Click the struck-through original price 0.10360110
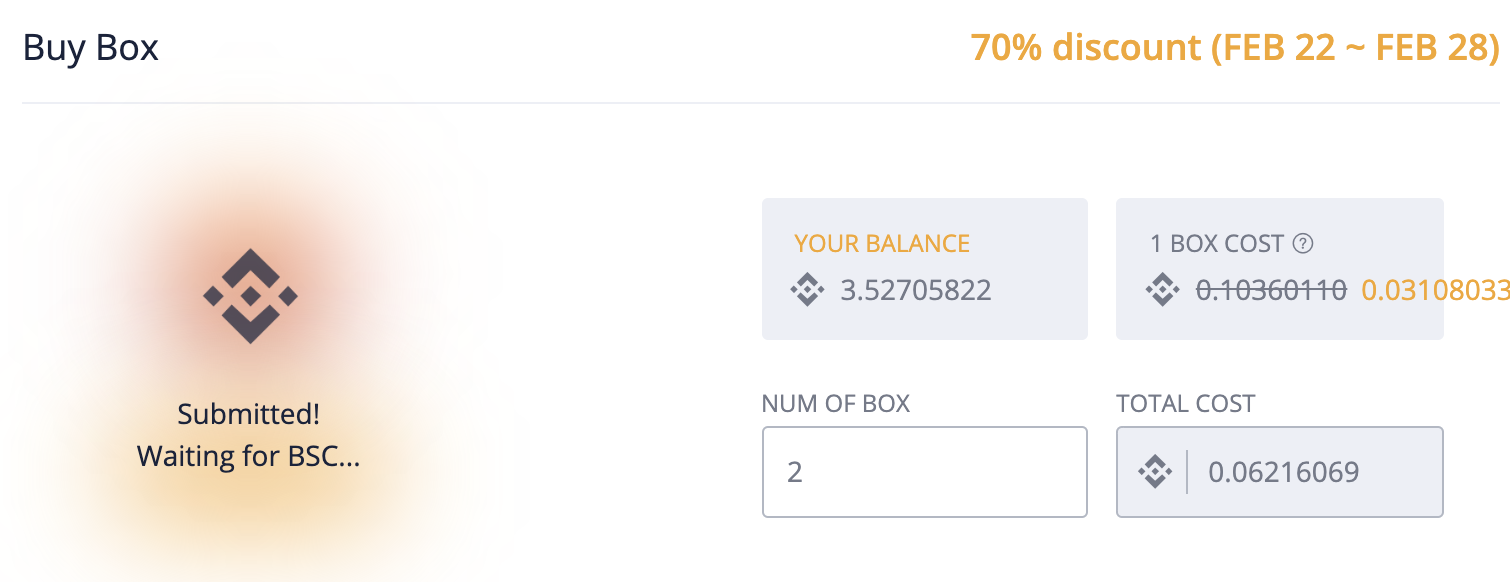Viewport: 1510px width, 582px height. [x=1272, y=291]
